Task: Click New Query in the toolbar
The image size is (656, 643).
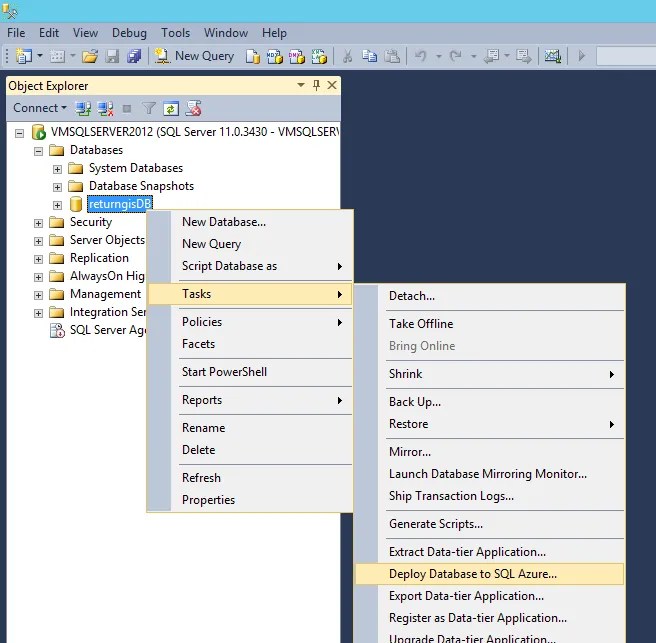Action: pos(195,56)
